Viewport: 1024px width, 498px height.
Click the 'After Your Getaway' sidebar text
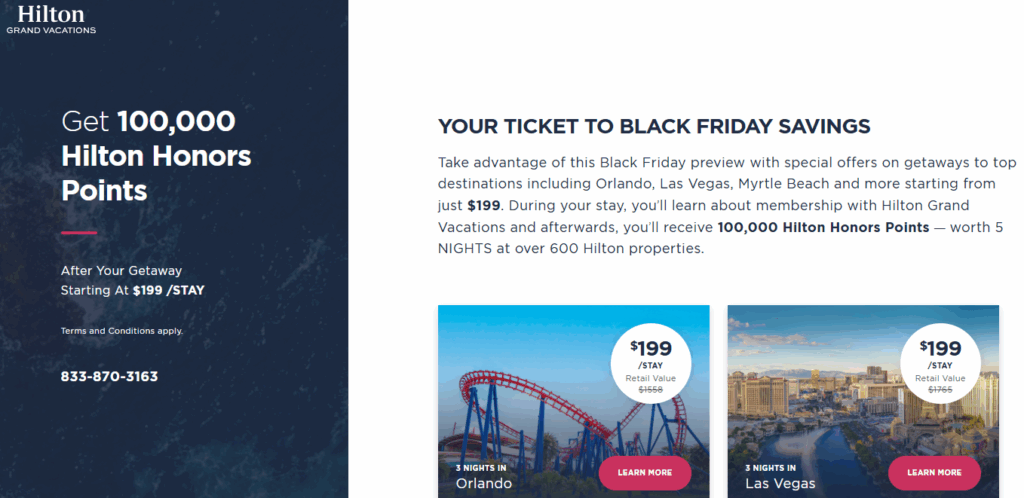coord(121,271)
